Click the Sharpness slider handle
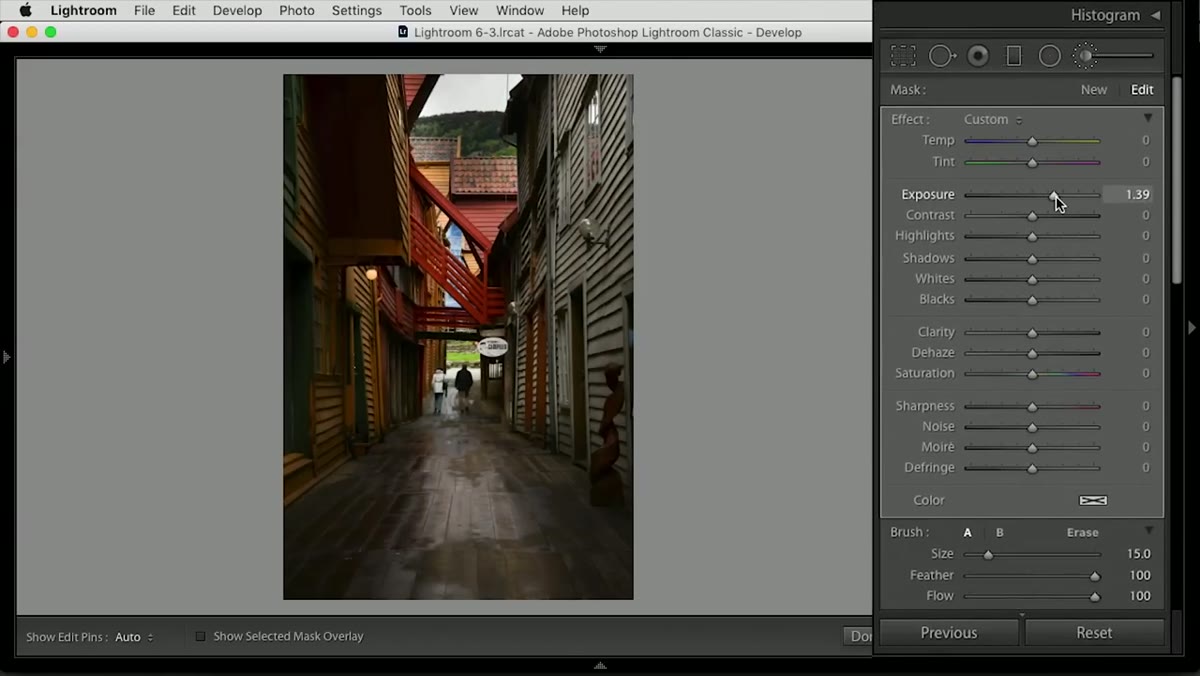 1032,407
